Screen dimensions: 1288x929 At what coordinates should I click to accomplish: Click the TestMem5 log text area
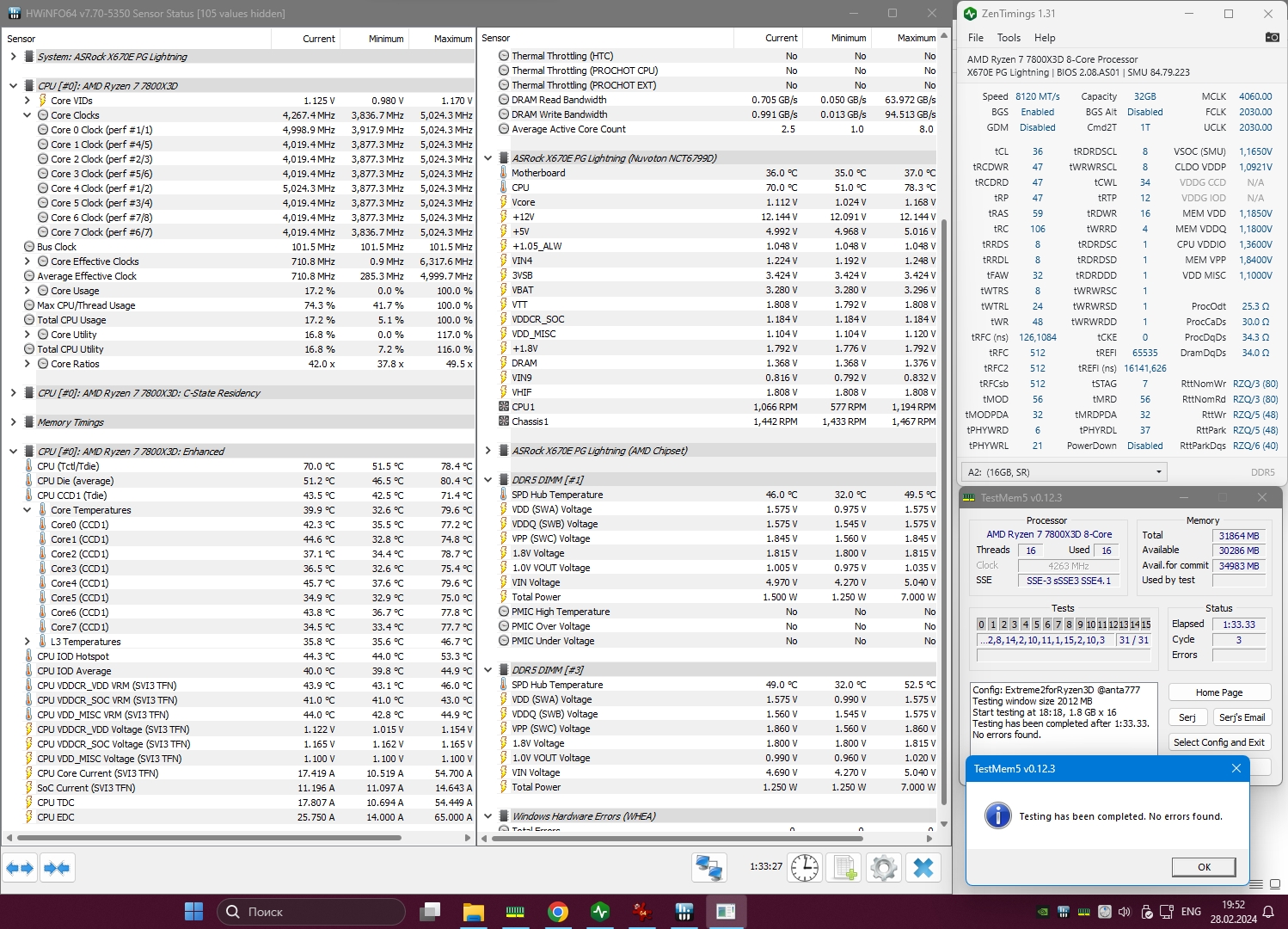(x=1064, y=717)
